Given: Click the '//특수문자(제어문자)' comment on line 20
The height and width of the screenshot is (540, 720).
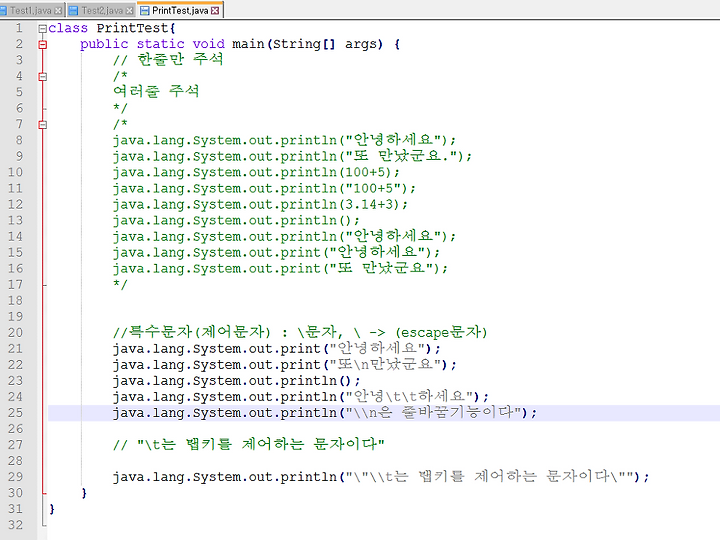Looking at the screenshot, I should (300, 332).
